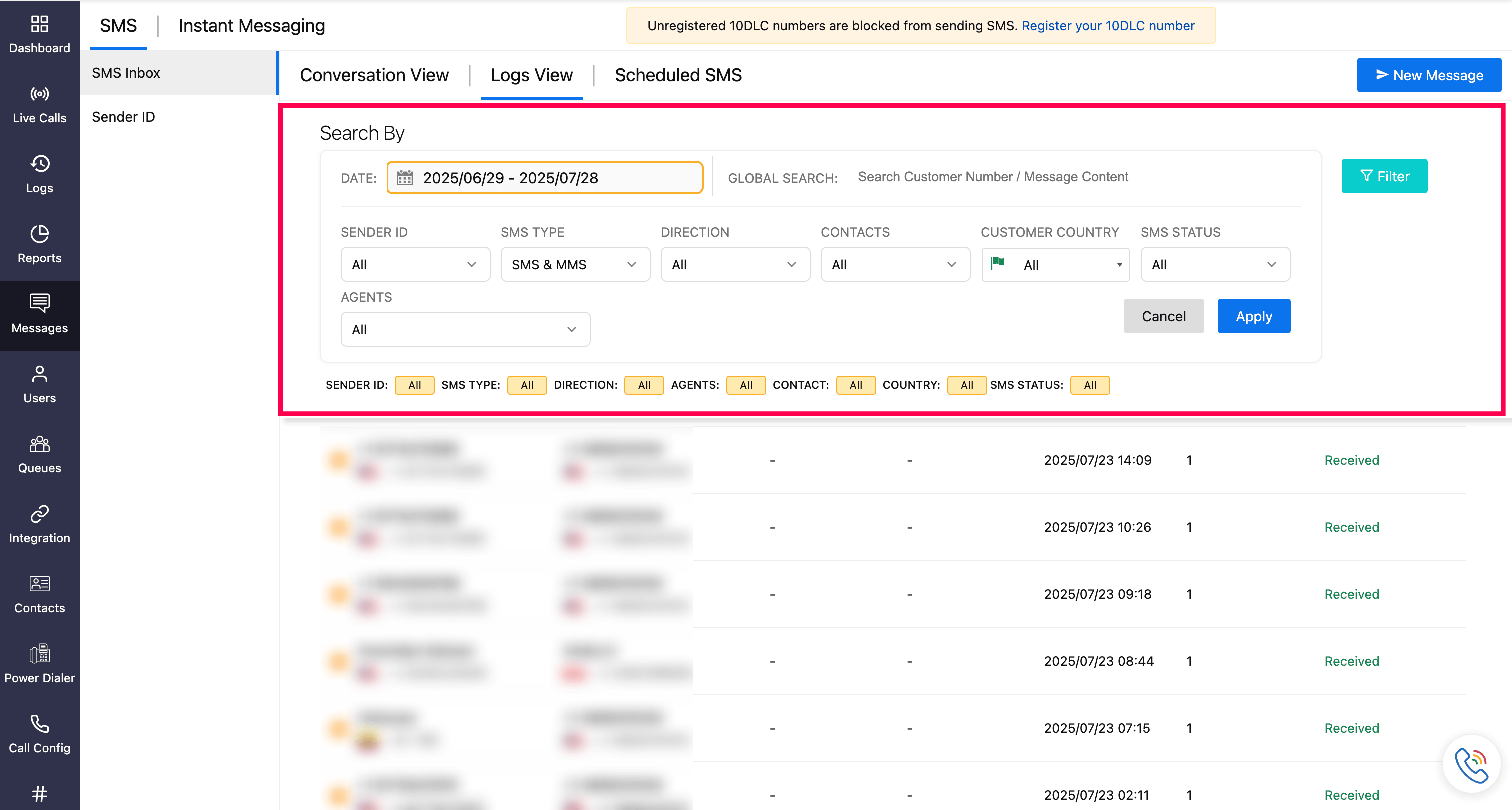The height and width of the screenshot is (810, 1512).
Task: Open the Dashboard sidebar icon
Action: 39,24
